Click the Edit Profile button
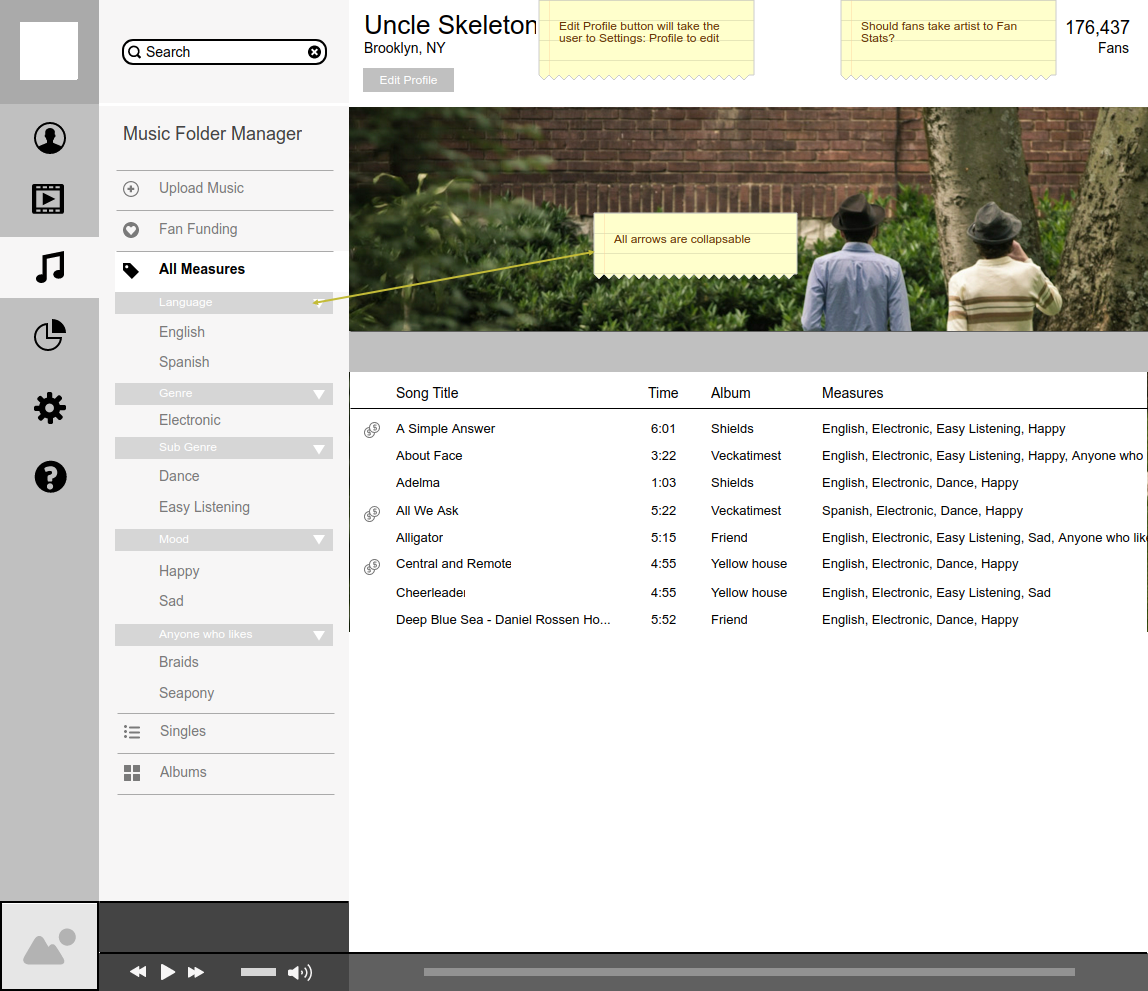The width and height of the screenshot is (1148, 991). pyautogui.click(x=408, y=80)
